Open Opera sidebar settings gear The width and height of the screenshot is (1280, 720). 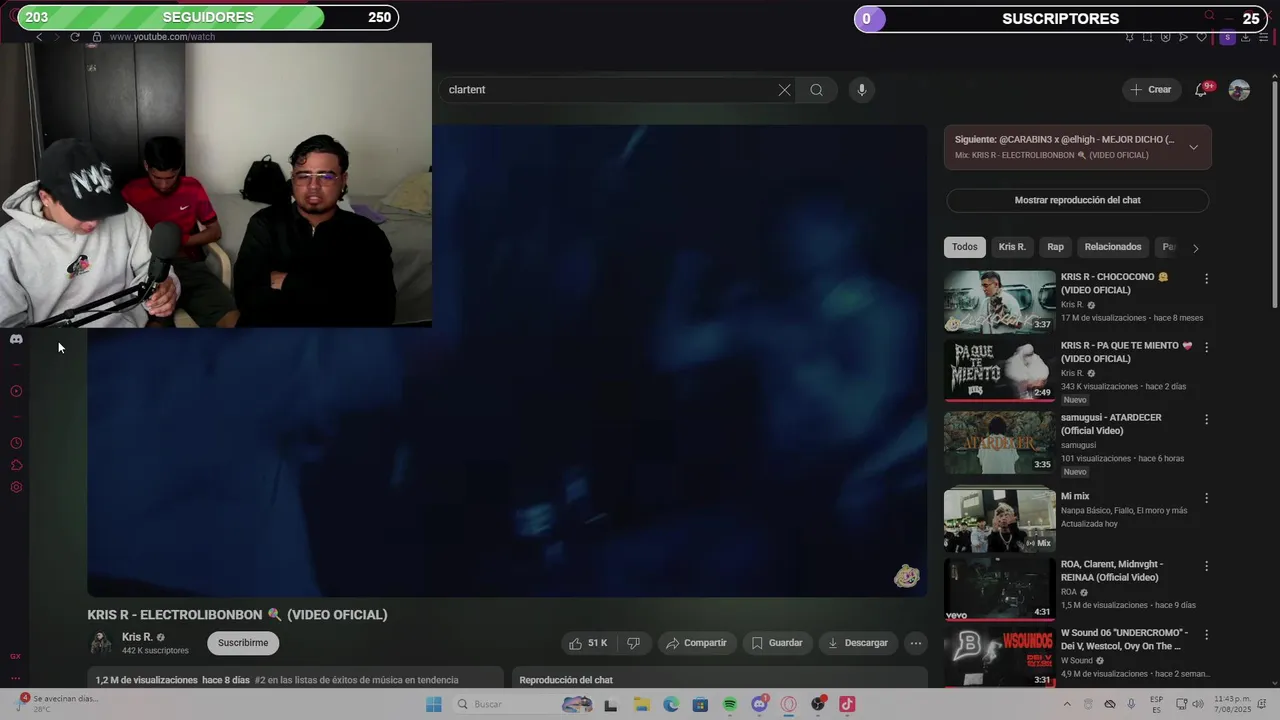[16, 487]
